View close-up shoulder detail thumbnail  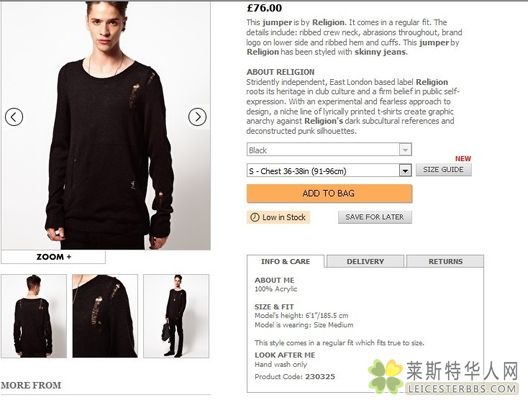coord(105,316)
